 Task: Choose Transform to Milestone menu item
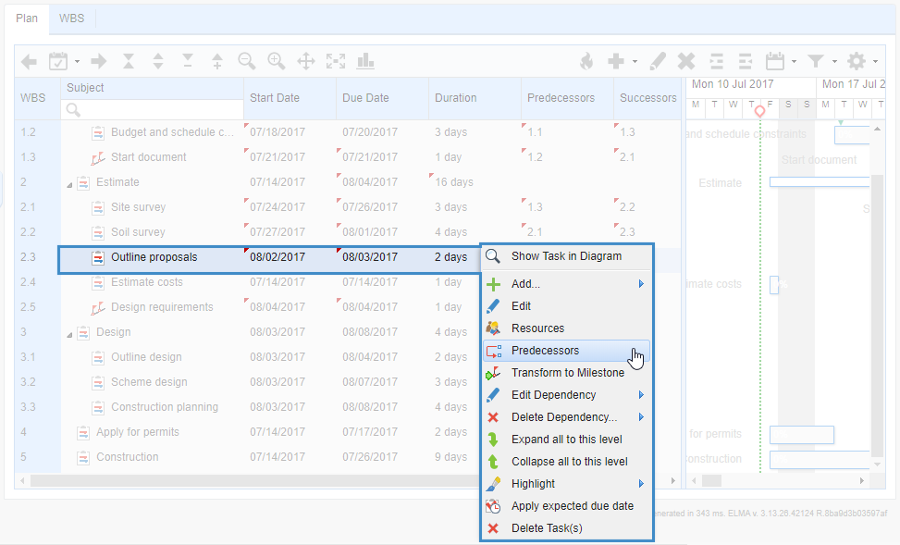(567, 373)
